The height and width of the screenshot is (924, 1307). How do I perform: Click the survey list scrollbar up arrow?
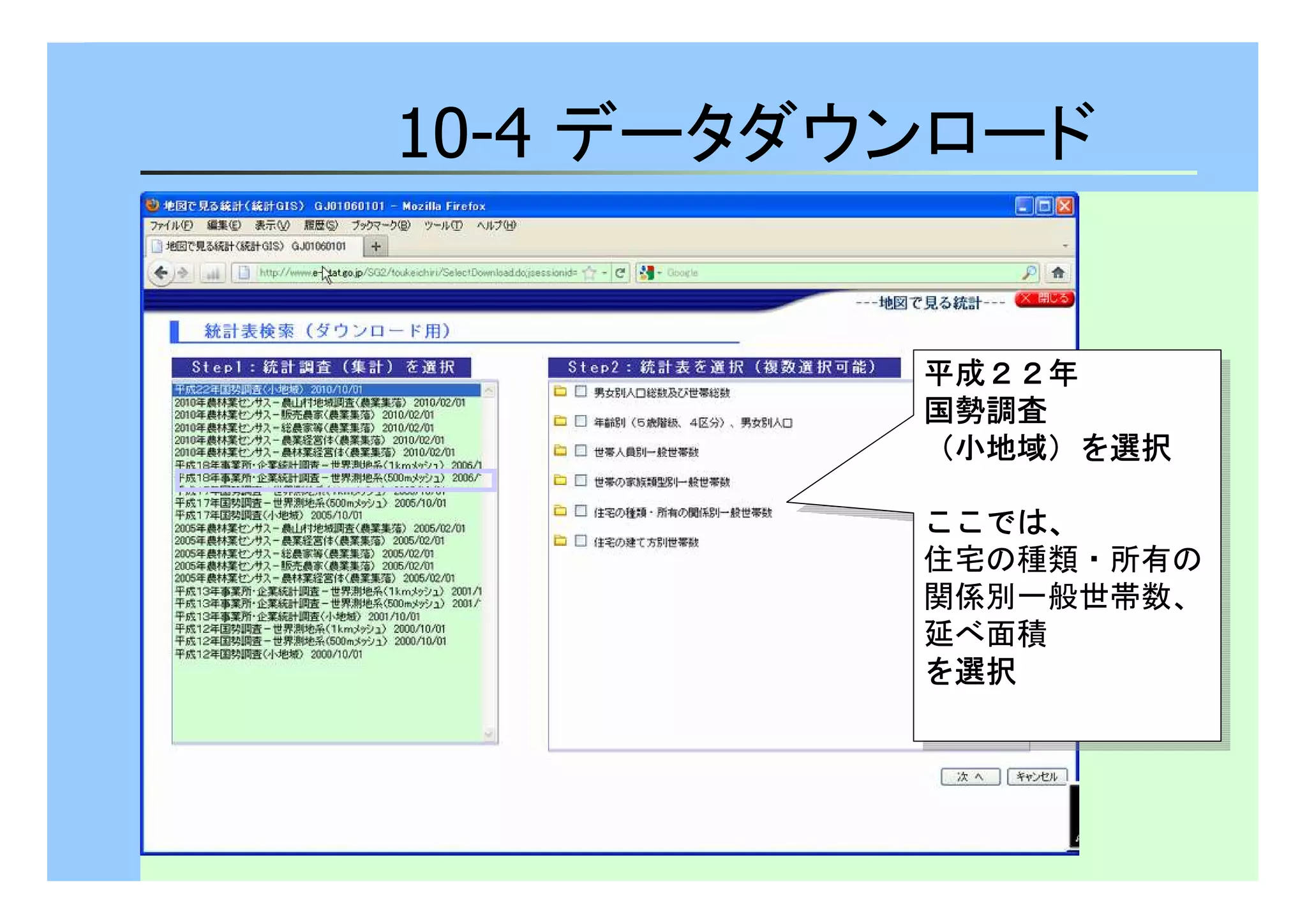489,390
